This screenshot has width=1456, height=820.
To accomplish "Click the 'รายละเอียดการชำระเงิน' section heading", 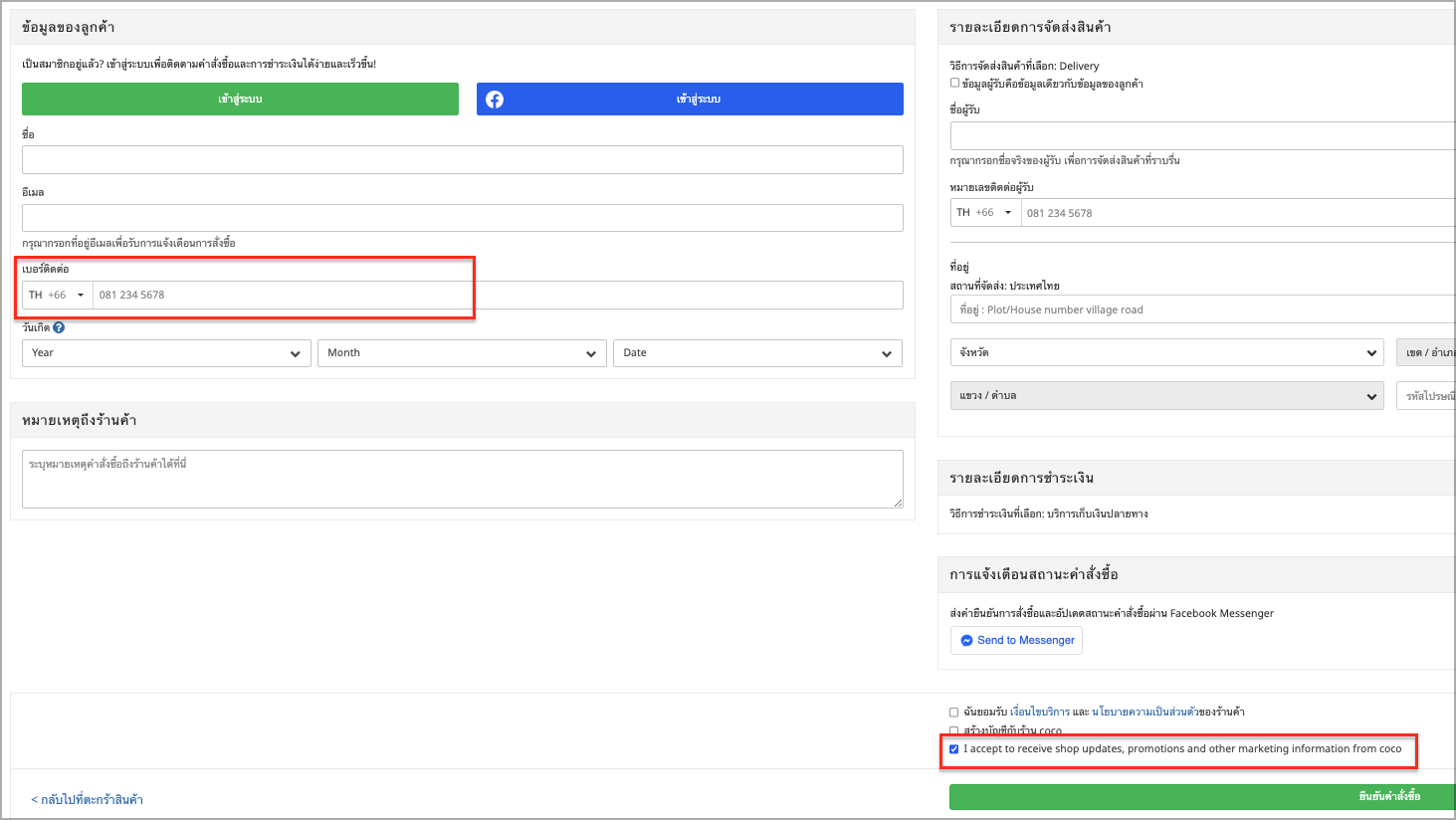I will [x=1021, y=479].
